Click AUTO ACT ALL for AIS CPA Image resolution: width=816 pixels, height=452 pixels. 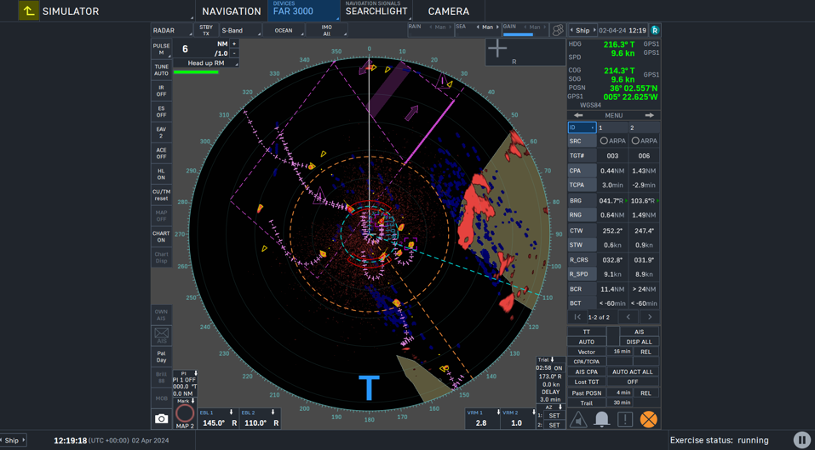click(x=632, y=372)
